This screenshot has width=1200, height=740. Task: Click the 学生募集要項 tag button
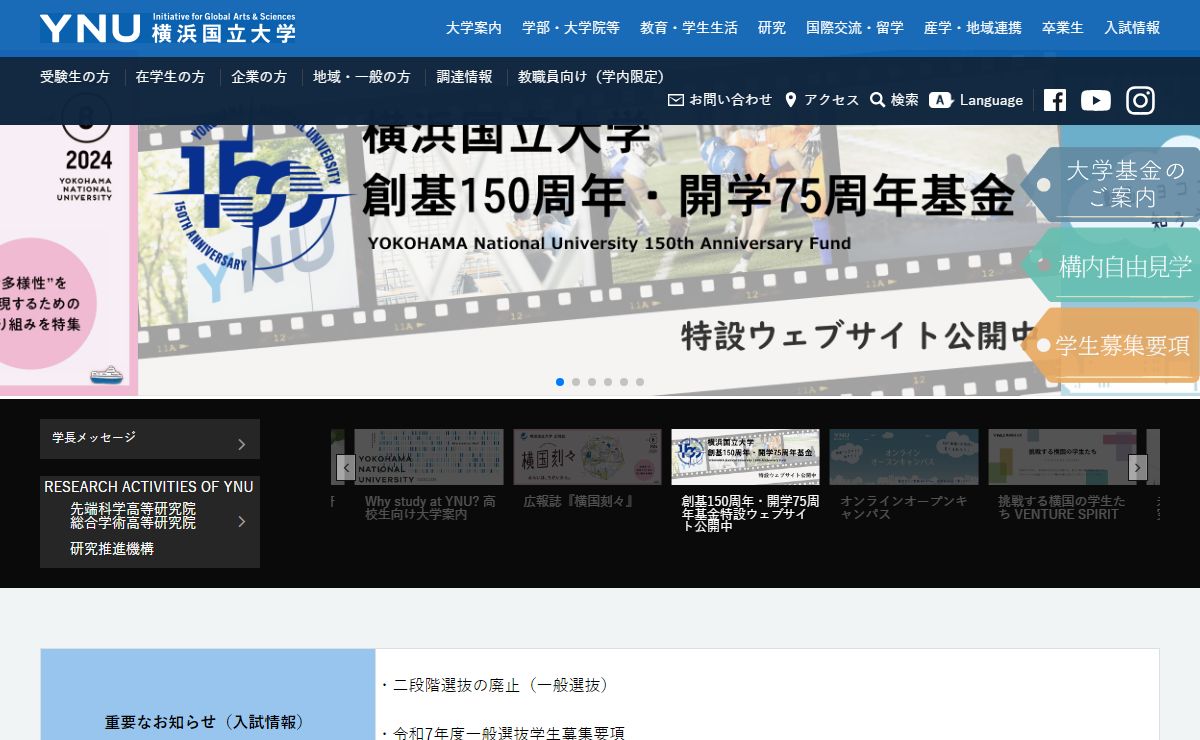[x=1112, y=346]
